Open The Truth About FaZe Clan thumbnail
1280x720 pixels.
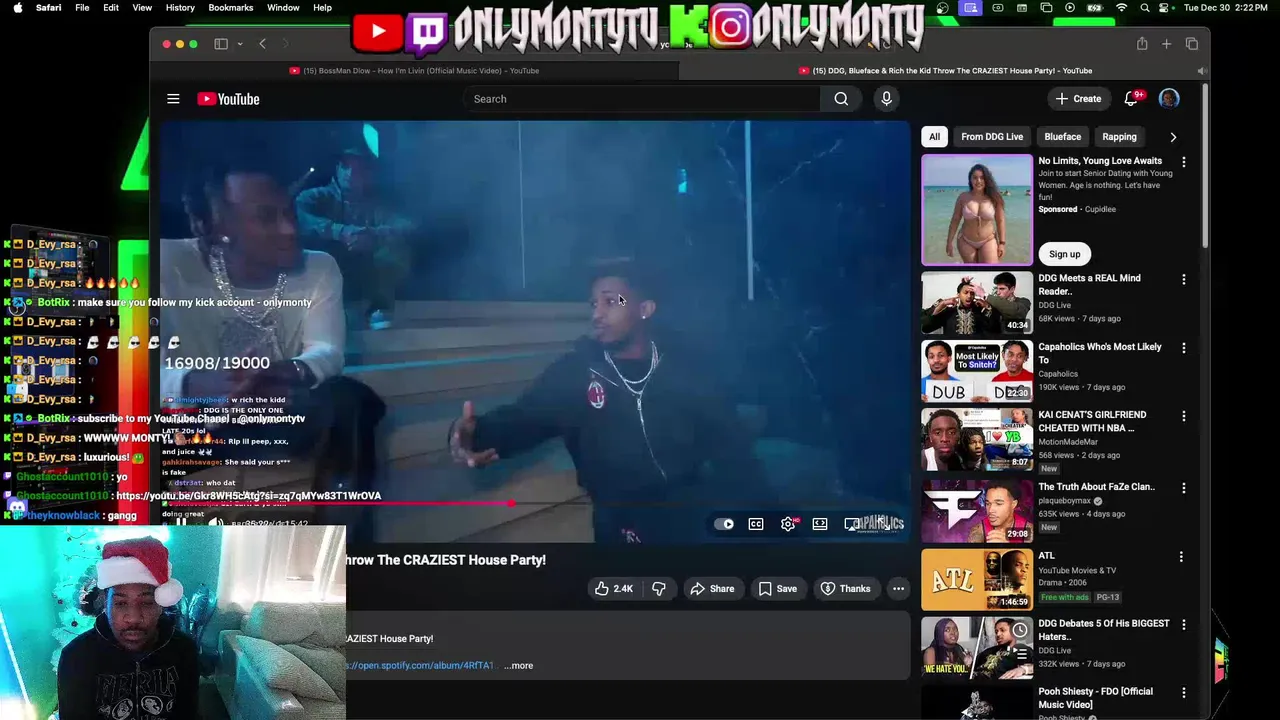977,511
